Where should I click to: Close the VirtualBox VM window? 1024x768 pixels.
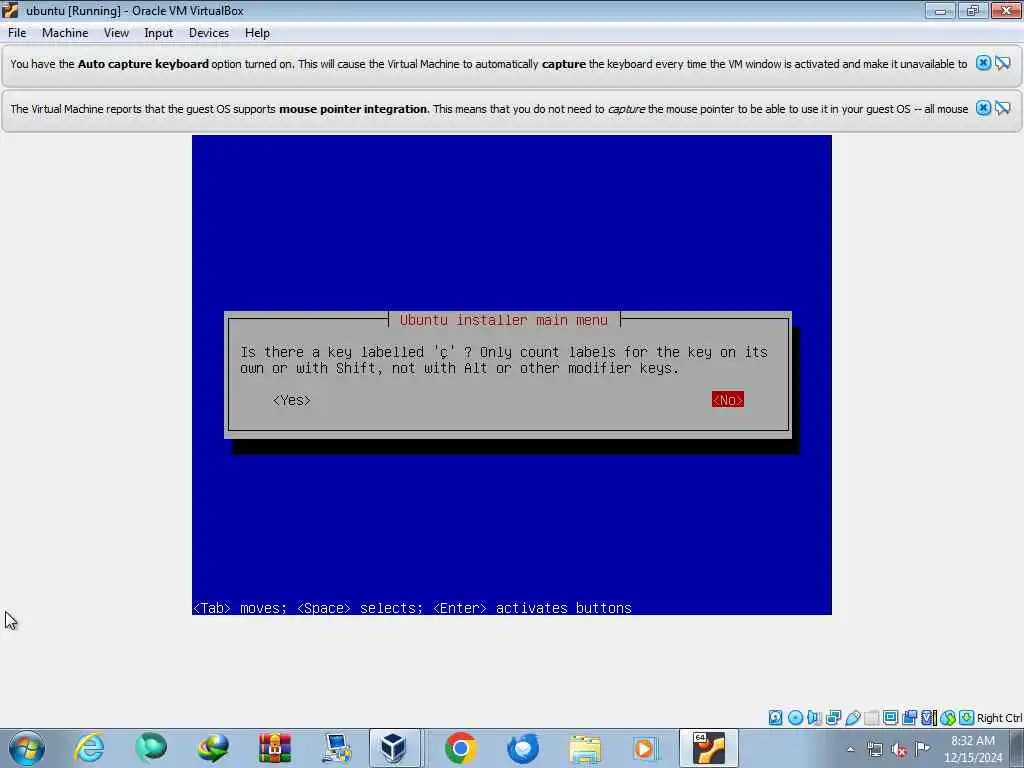1006,10
